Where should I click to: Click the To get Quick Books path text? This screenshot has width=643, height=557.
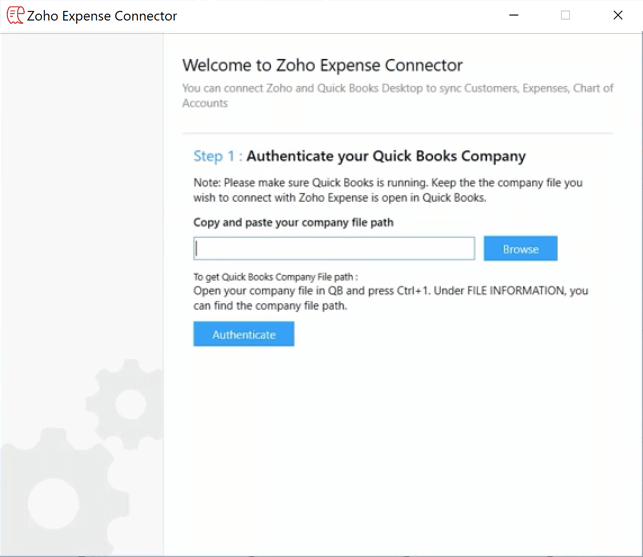(x=275, y=277)
